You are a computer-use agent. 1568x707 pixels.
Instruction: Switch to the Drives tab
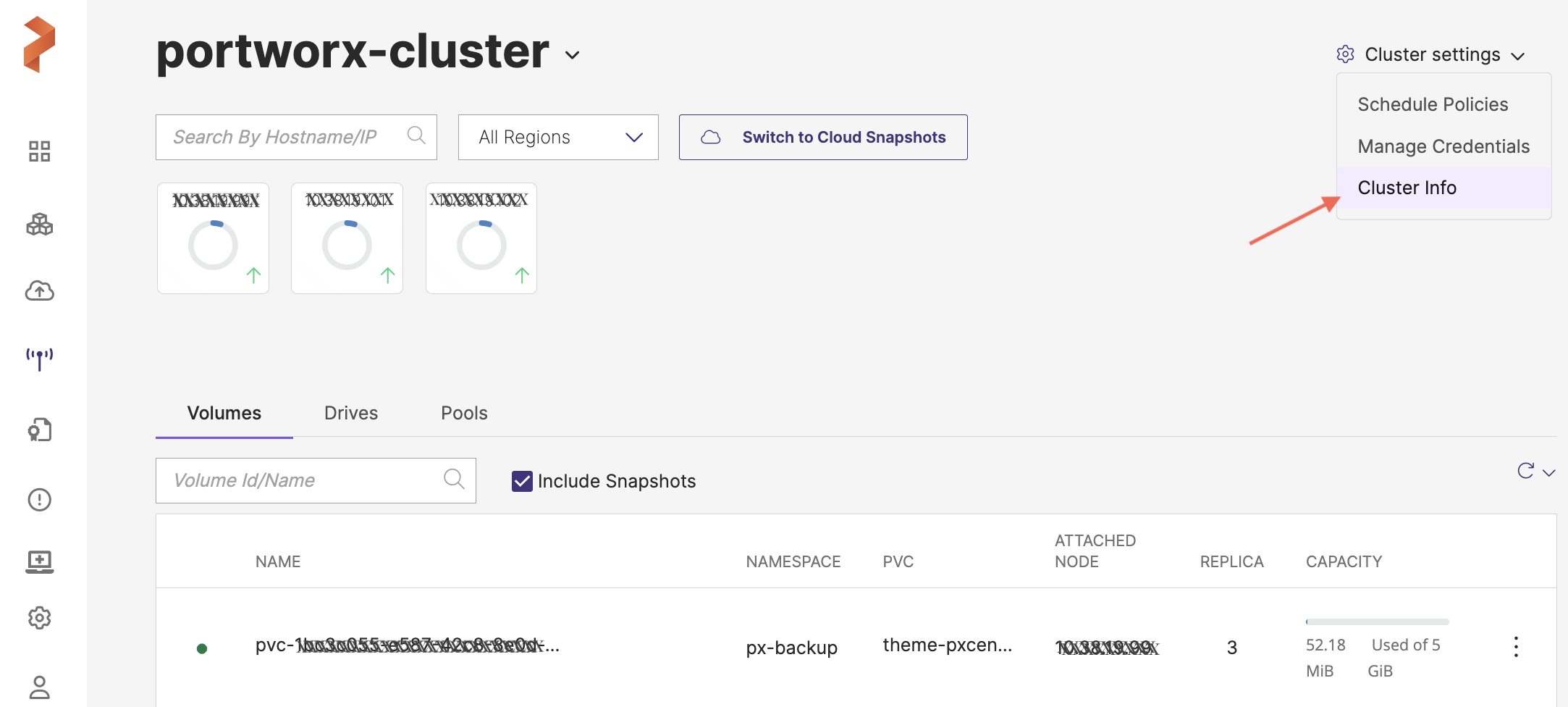351,413
